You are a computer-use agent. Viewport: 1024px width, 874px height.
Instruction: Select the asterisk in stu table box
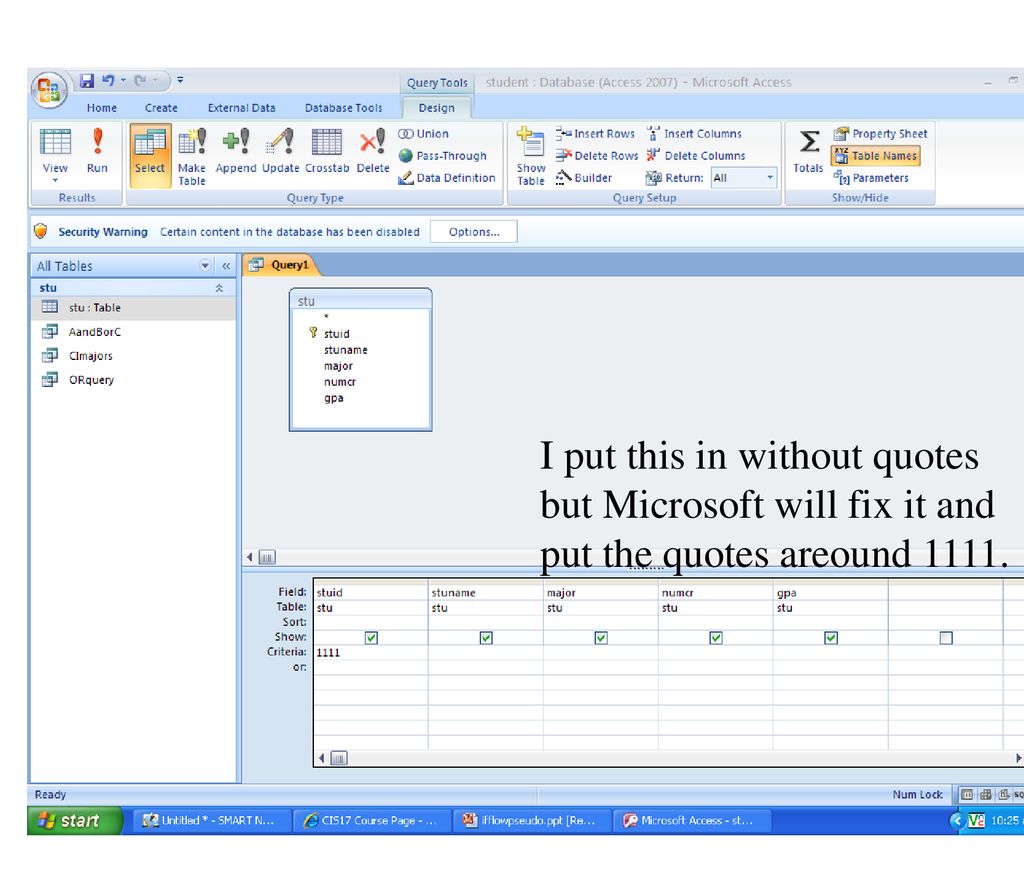coord(327,317)
